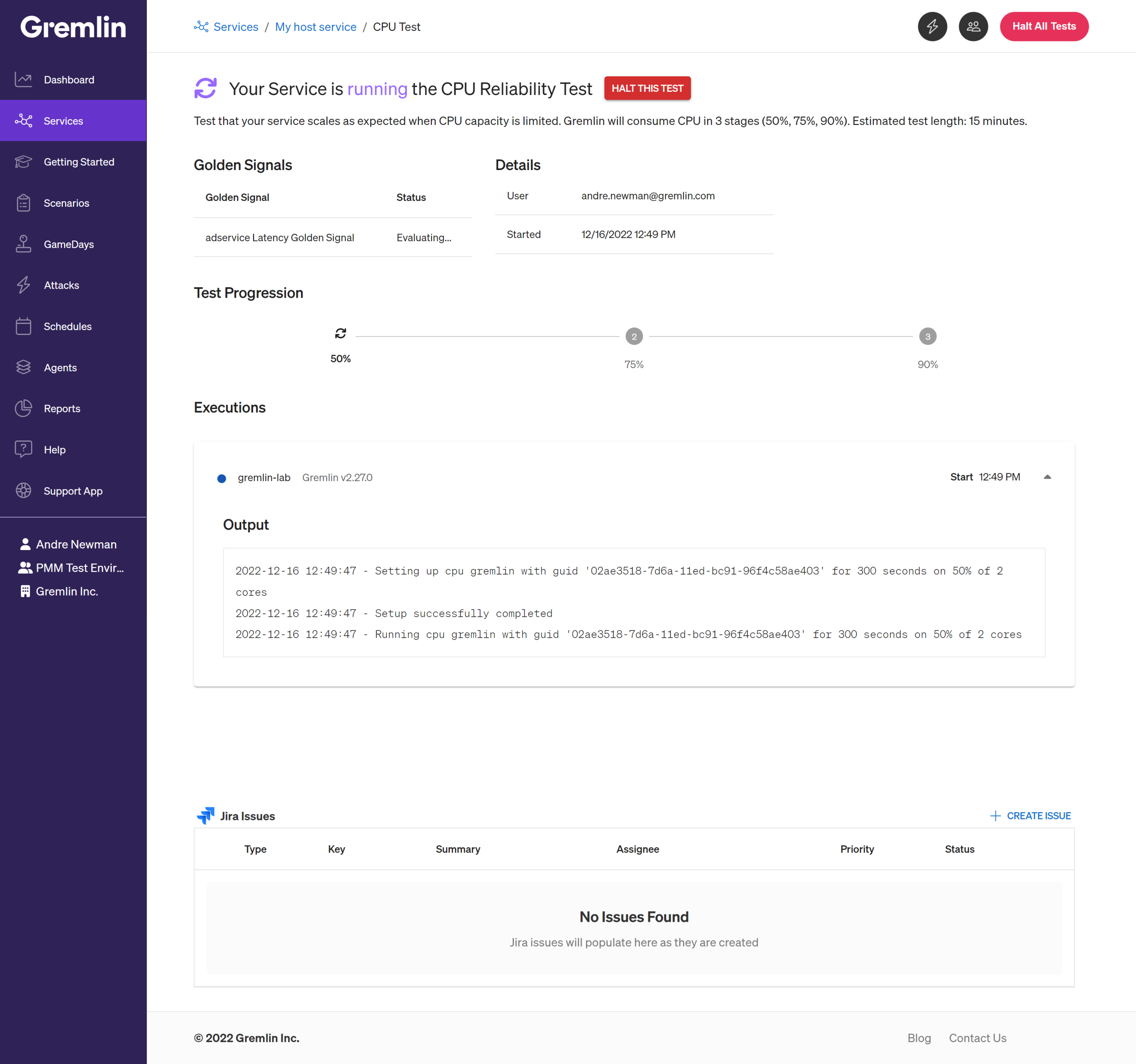Open the Support App item
This screenshot has width=1136, height=1064.
[x=73, y=491]
